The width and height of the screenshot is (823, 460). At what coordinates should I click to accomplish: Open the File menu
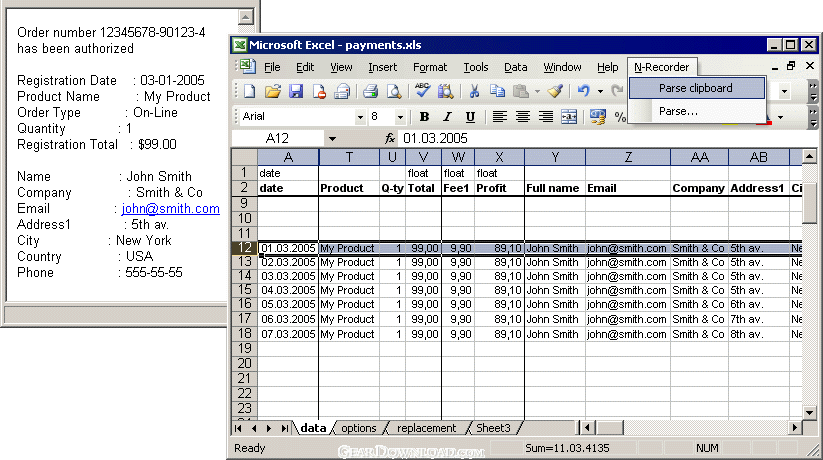coord(272,67)
